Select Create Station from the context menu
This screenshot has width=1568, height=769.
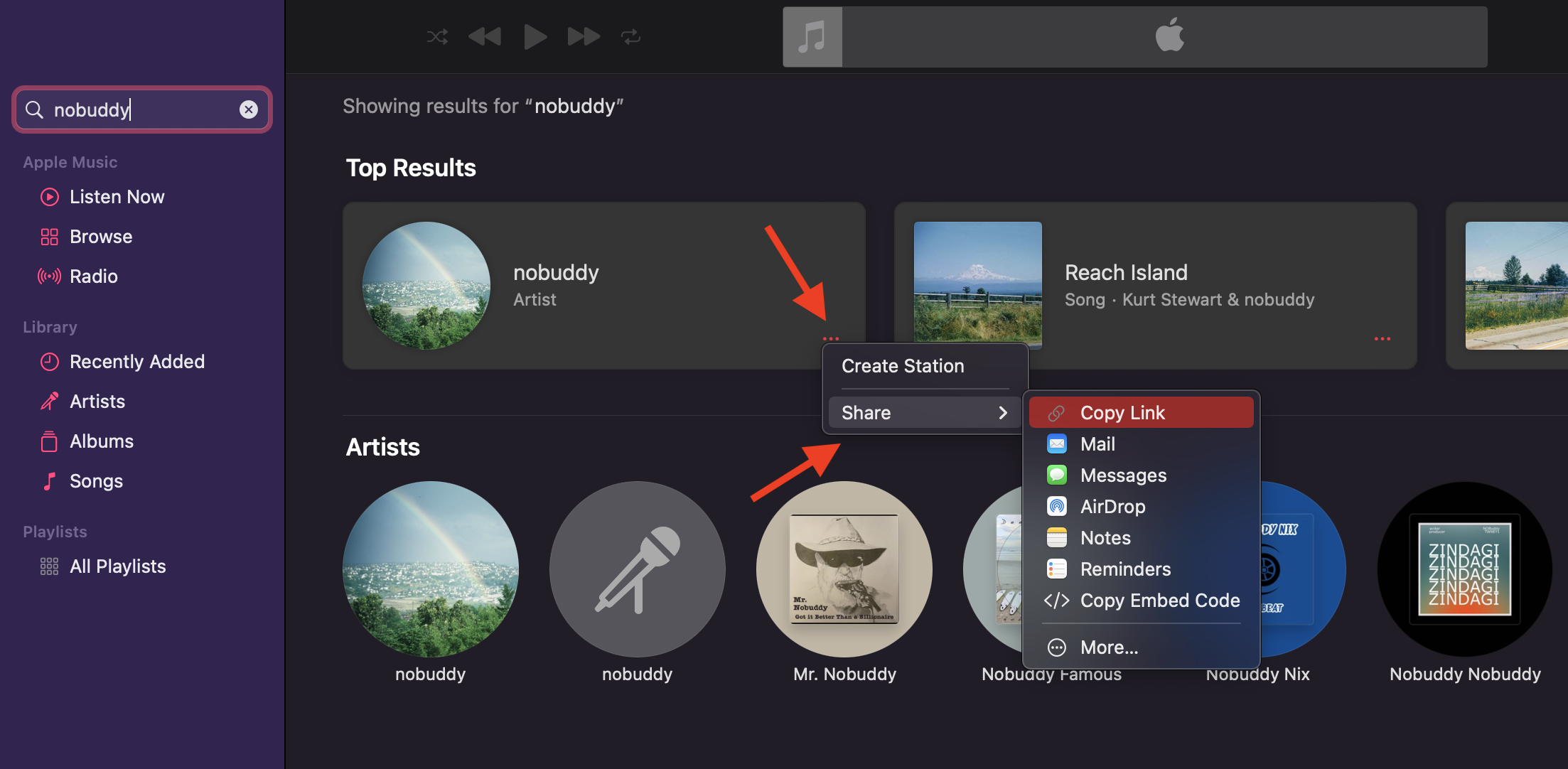[x=903, y=365]
